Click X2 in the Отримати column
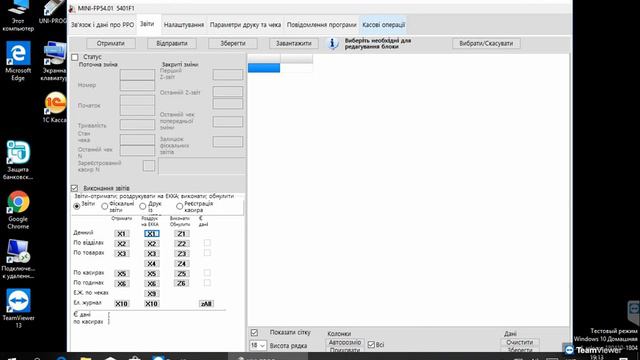The height and width of the screenshot is (360, 640). tap(122, 244)
